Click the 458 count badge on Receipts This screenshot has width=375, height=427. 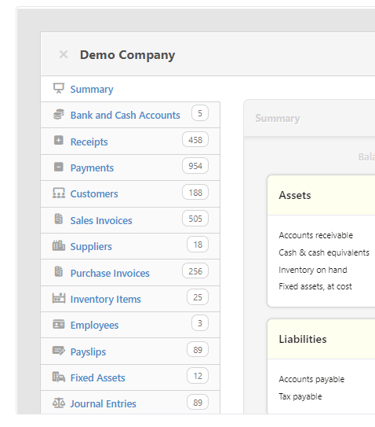[x=195, y=140]
